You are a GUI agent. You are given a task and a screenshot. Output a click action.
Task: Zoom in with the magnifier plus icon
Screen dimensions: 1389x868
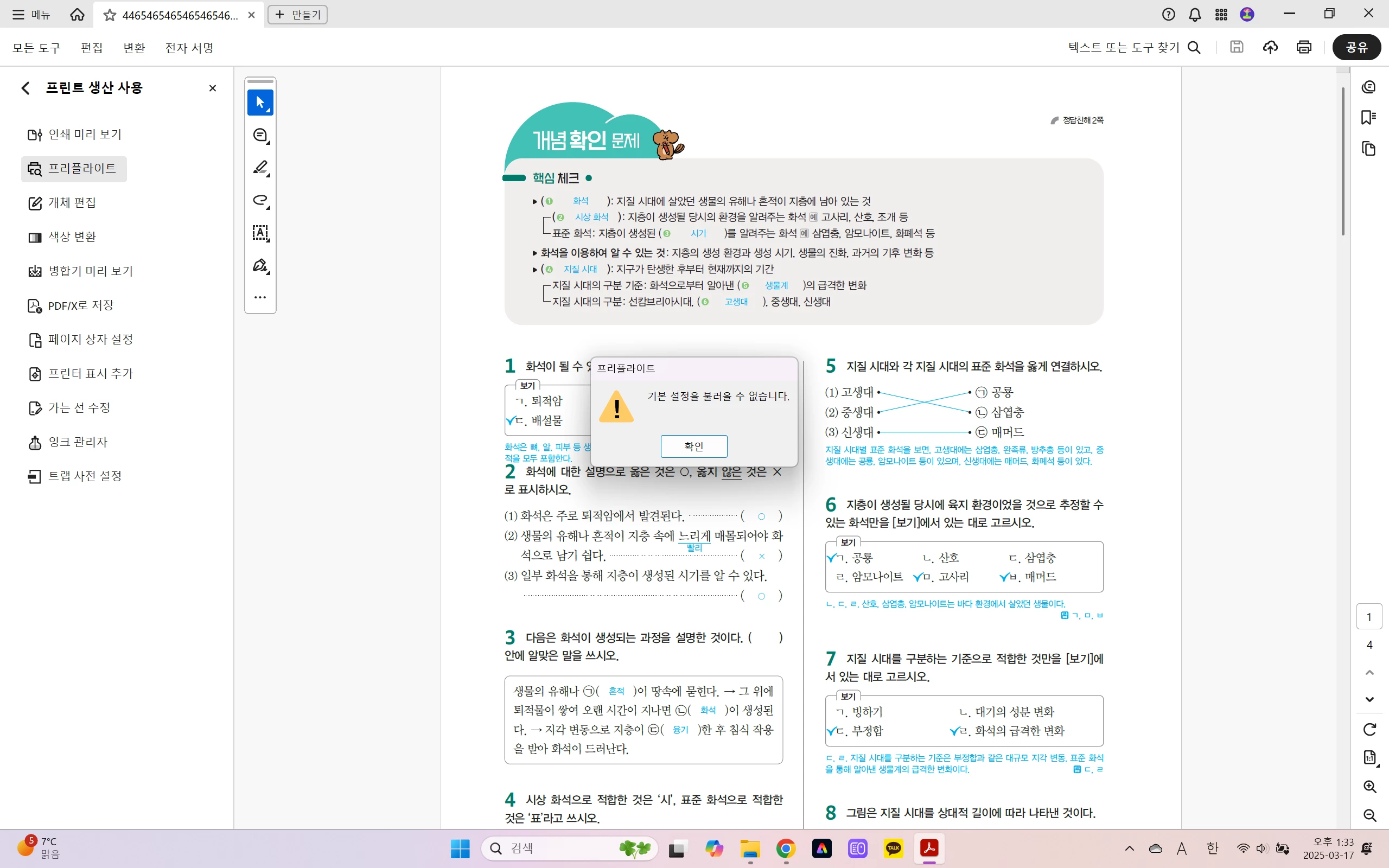1369,787
